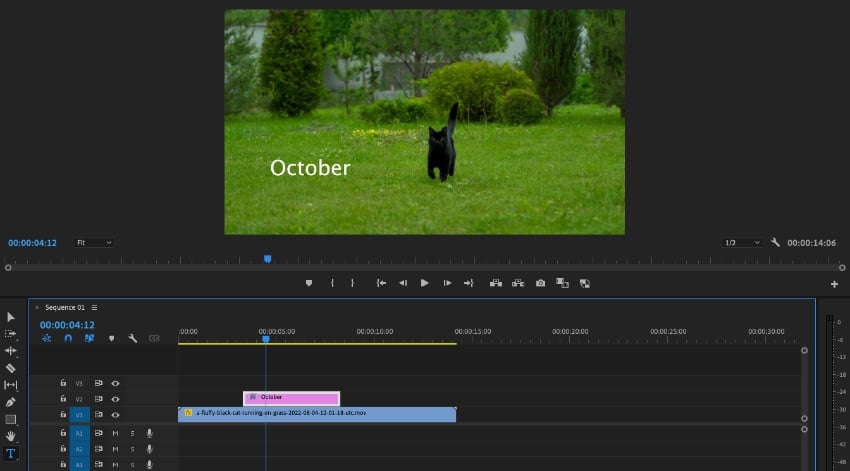Viewport: 850px width, 471px height.
Task: Select the Selection tool arrow
Action: point(10,317)
